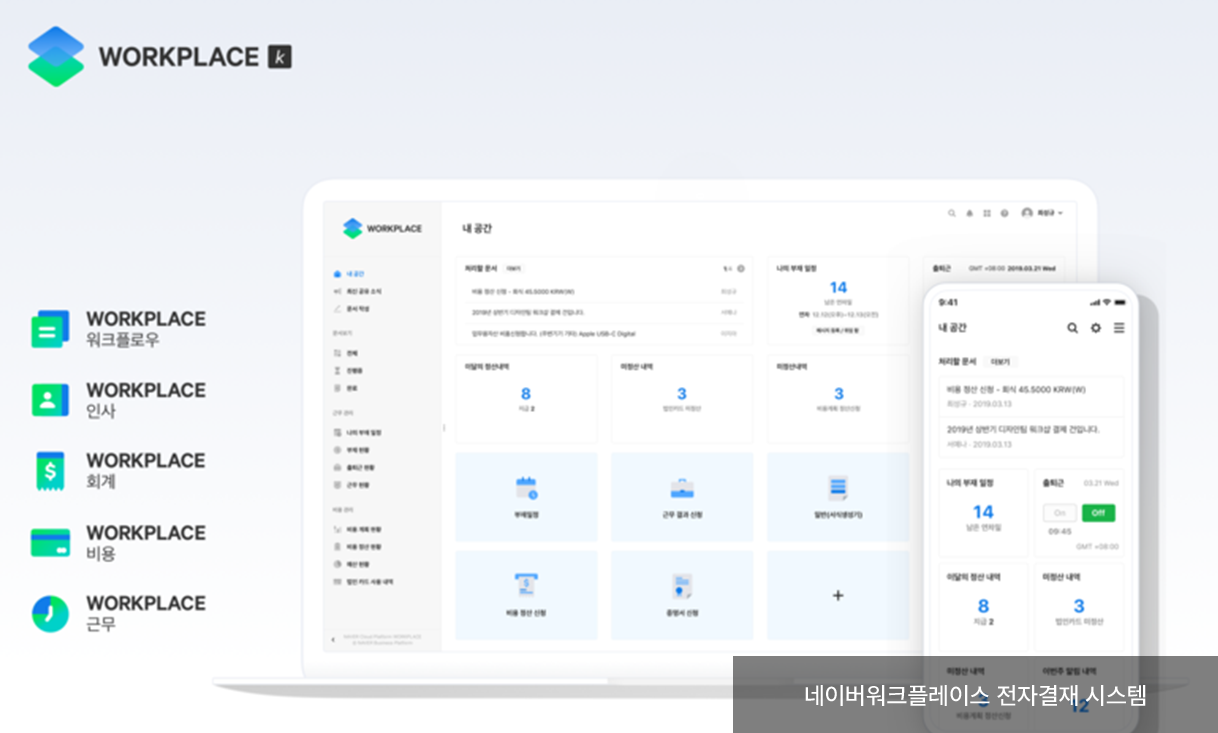This screenshot has height=733, width=1218.
Task: Select 완료 in the laptop sidebar
Action: pos(346,387)
